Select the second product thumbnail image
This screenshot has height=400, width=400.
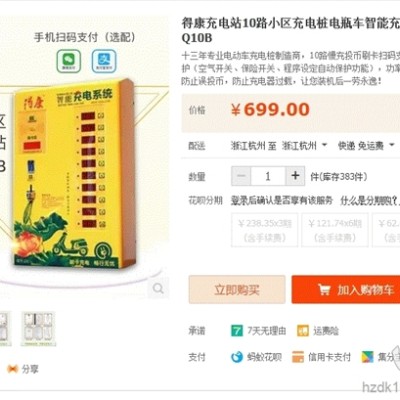pyautogui.click(x=38, y=329)
